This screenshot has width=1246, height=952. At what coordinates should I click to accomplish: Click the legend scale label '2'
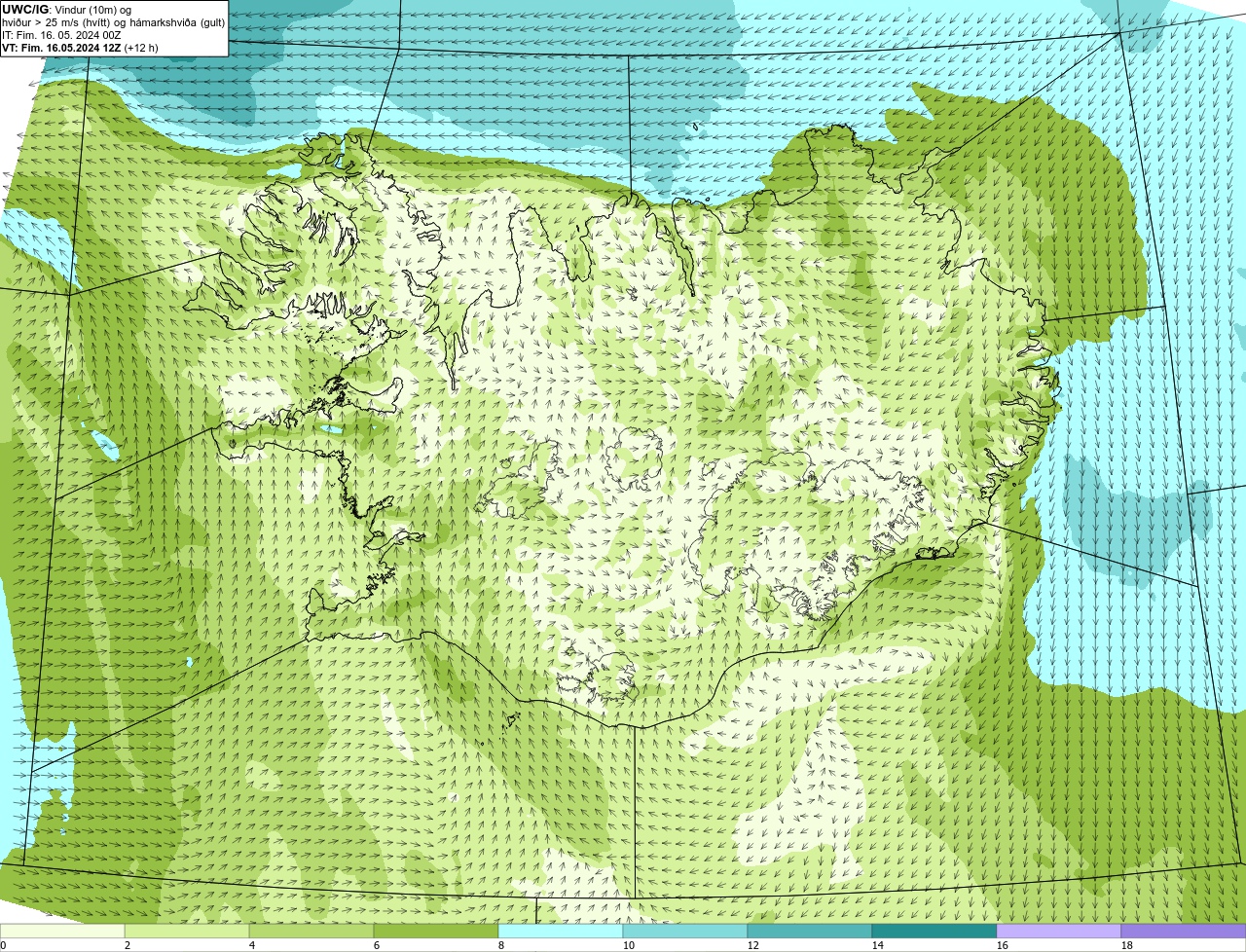click(128, 945)
